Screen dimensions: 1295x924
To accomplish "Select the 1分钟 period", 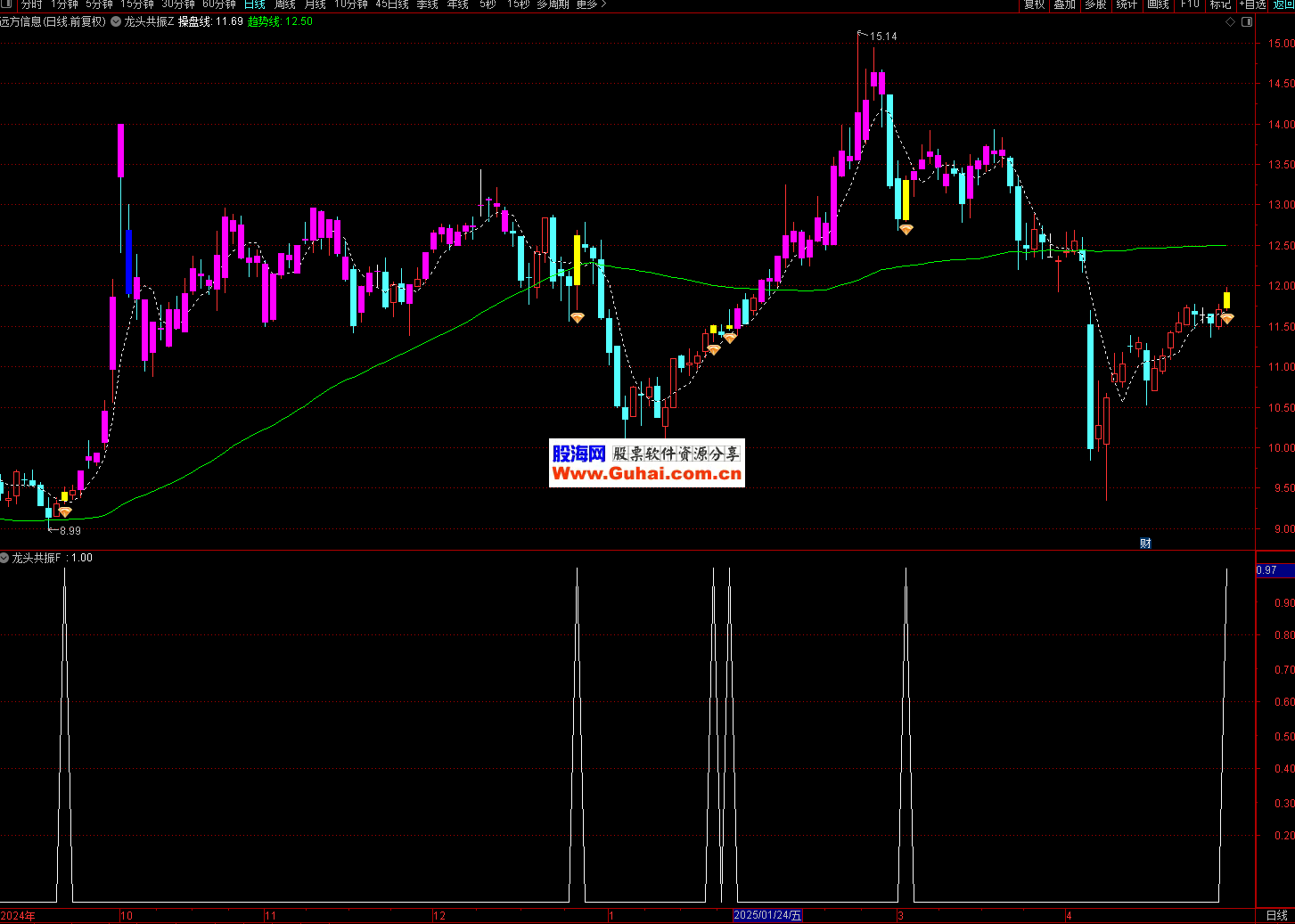I will [64, 4].
